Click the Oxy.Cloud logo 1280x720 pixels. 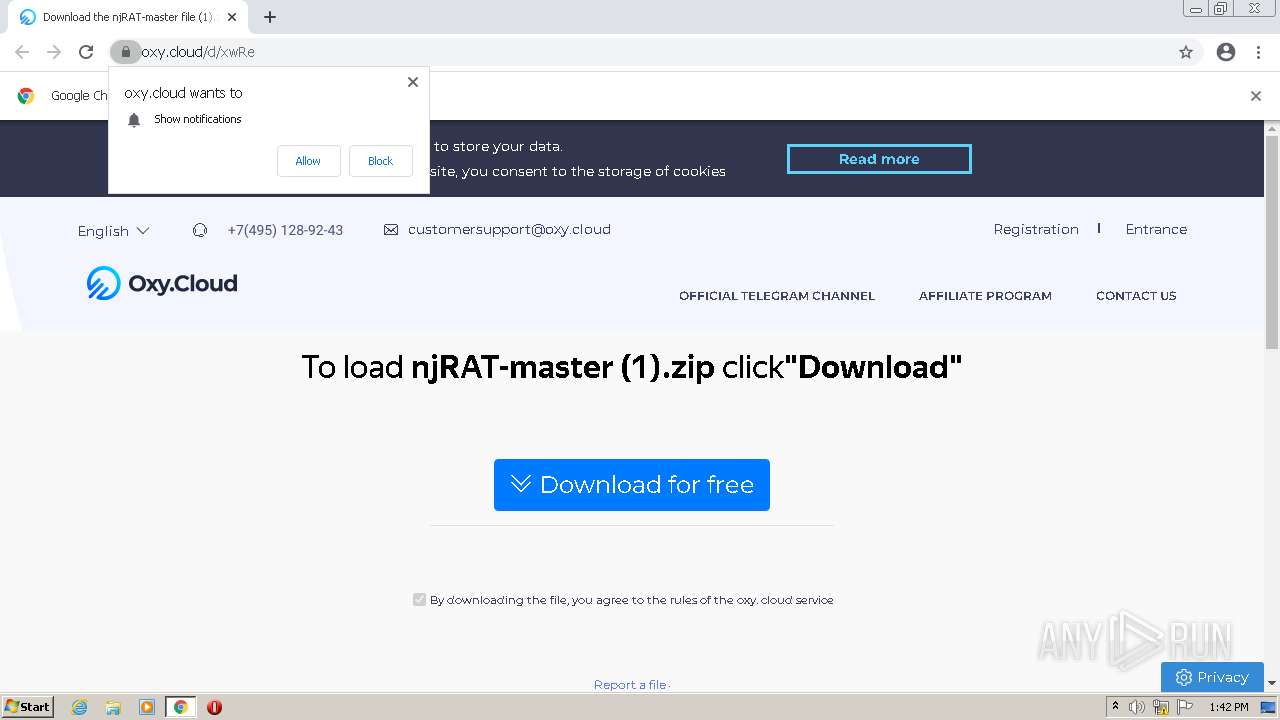[162, 283]
